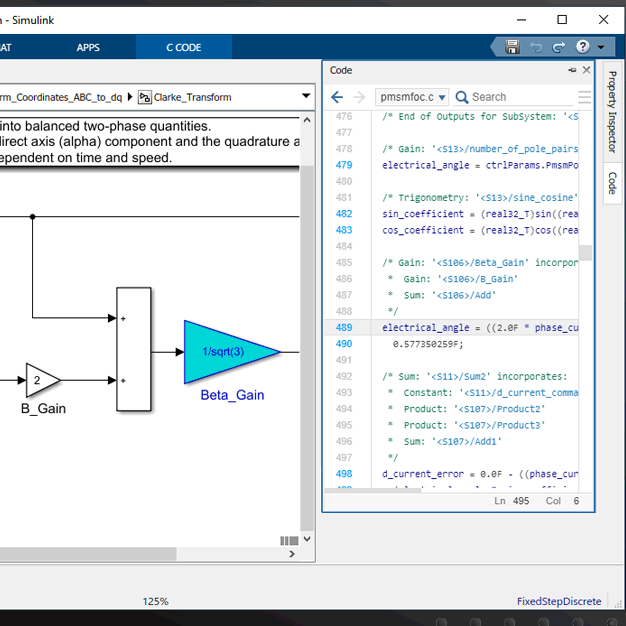Click line number 483 link
Image resolution: width=626 pixels, height=626 pixels.
(344, 230)
